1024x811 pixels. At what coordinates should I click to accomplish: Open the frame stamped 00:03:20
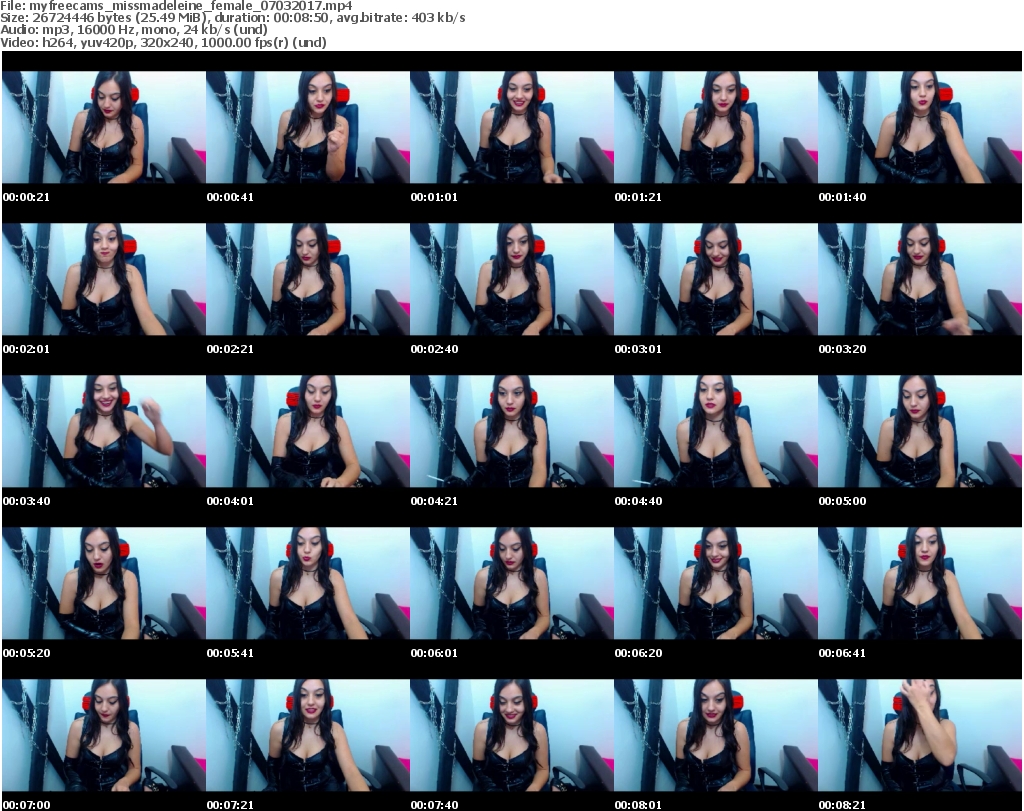click(x=920, y=279)
